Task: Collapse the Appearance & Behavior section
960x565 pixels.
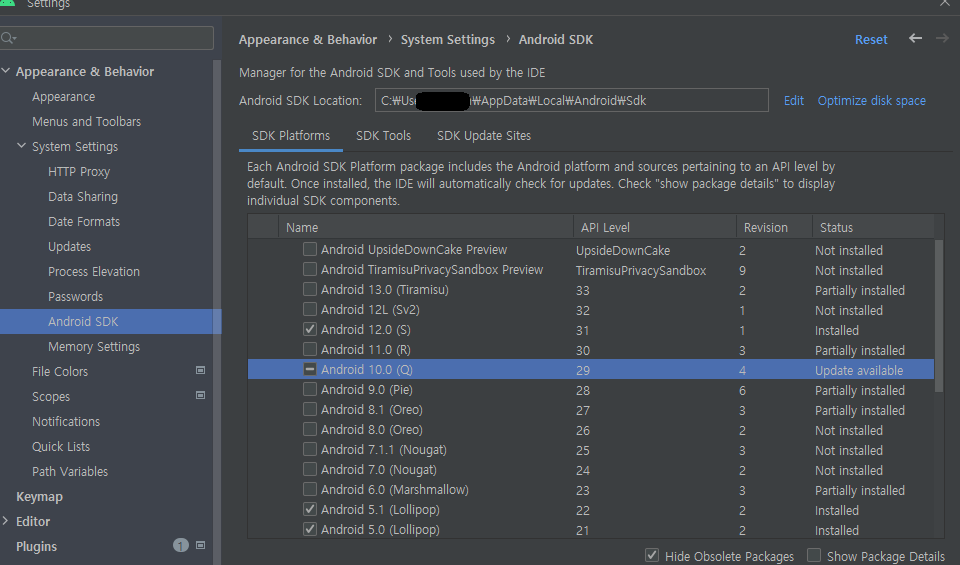Action: 6,71
